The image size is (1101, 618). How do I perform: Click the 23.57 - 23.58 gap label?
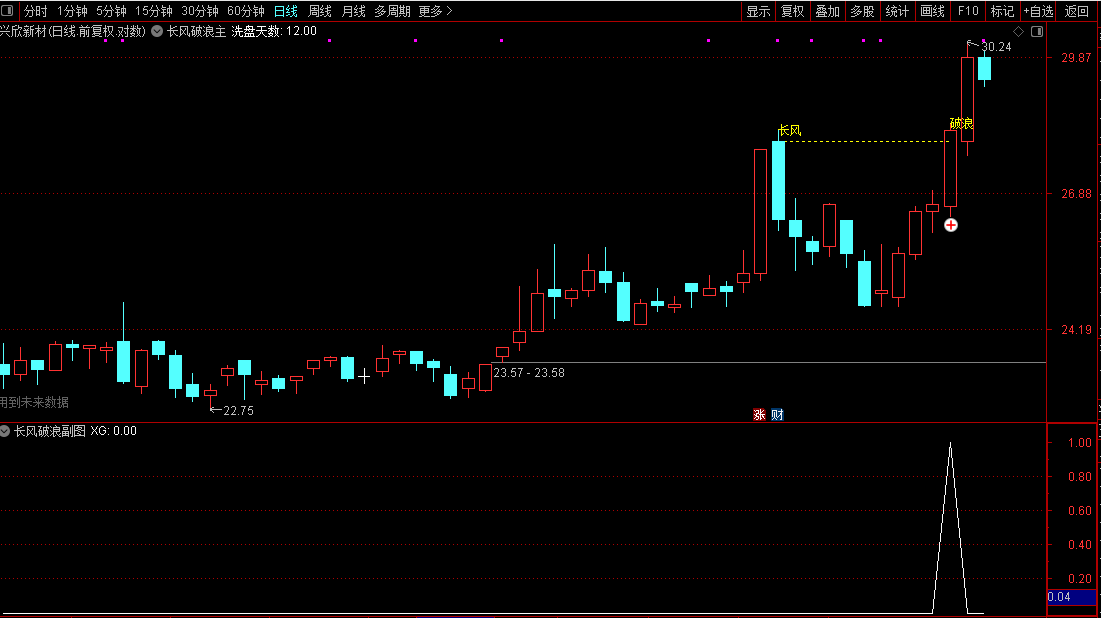click(x=529, y=373)
